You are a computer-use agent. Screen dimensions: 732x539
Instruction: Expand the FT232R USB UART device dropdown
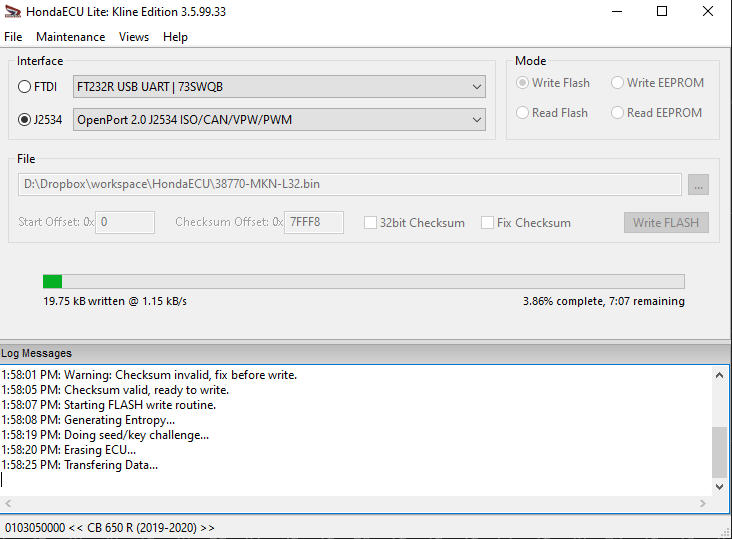click(279, 87)
